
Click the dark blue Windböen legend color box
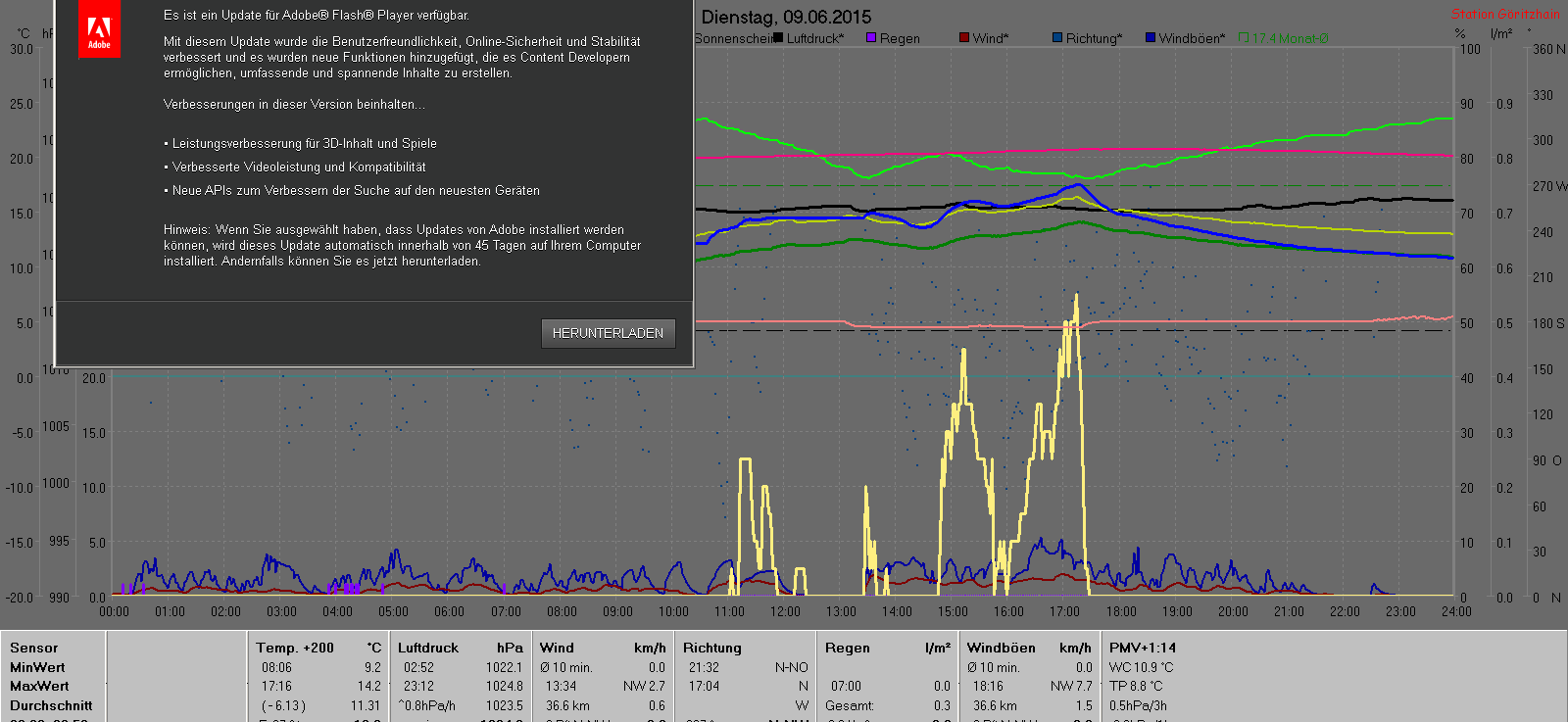point(1151,37)
